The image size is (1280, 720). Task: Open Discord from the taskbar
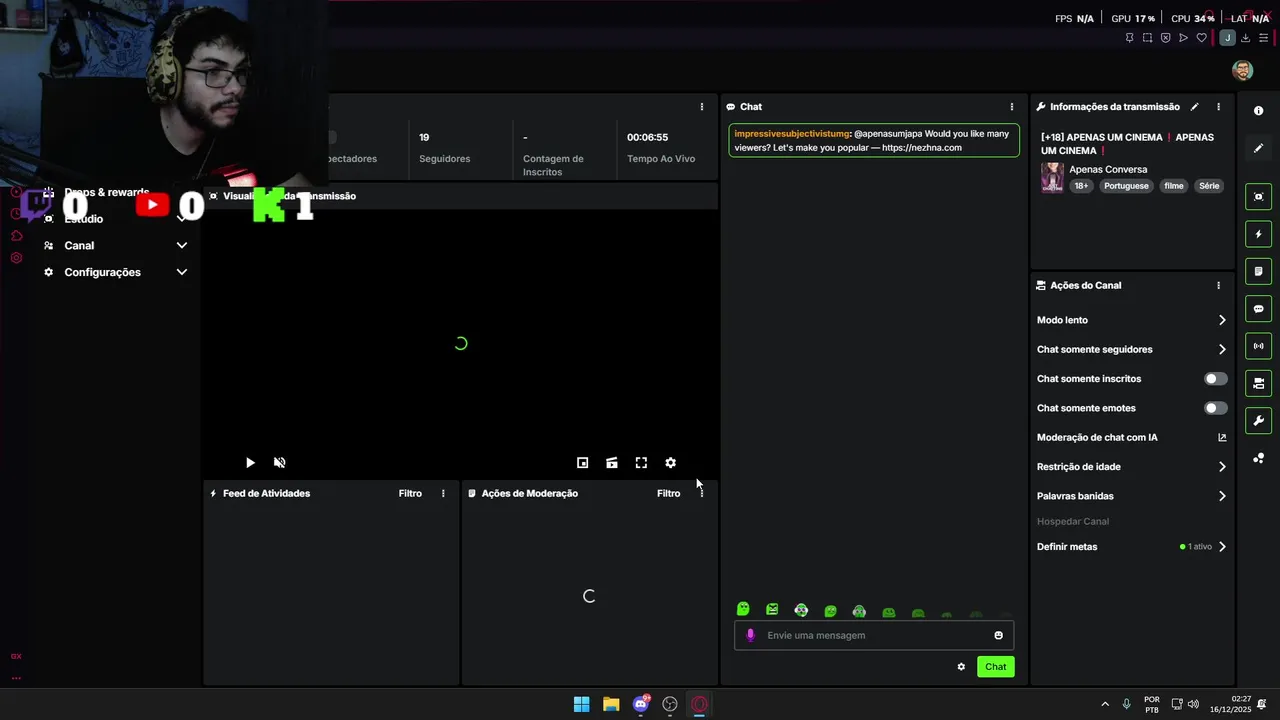point(641,704)
